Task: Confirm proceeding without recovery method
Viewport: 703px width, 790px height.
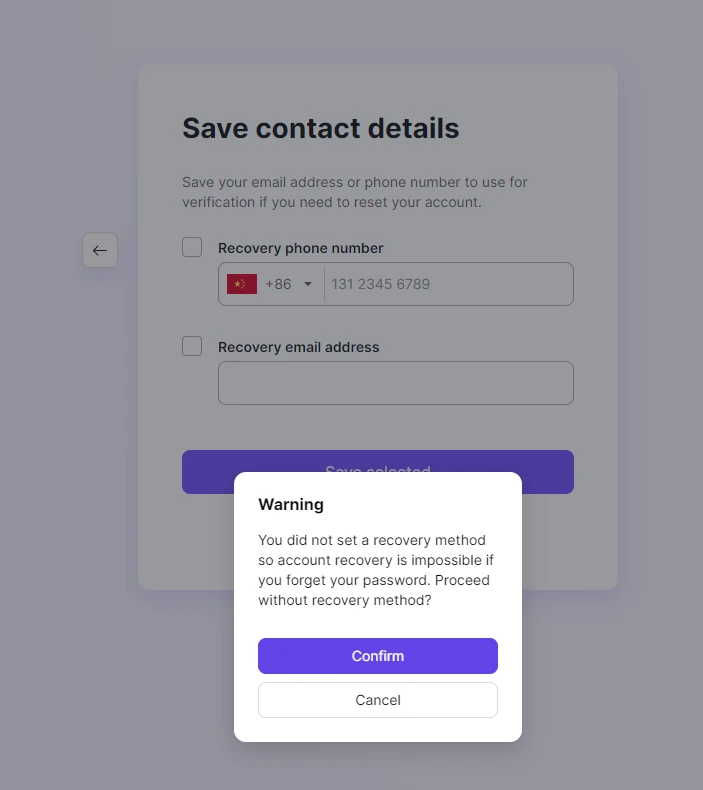Action: point(378,656)
